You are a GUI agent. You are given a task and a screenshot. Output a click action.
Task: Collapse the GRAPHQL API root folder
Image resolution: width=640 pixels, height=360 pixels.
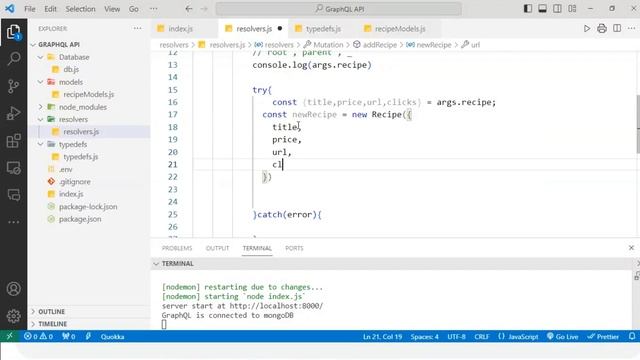(x=59, y=44)
